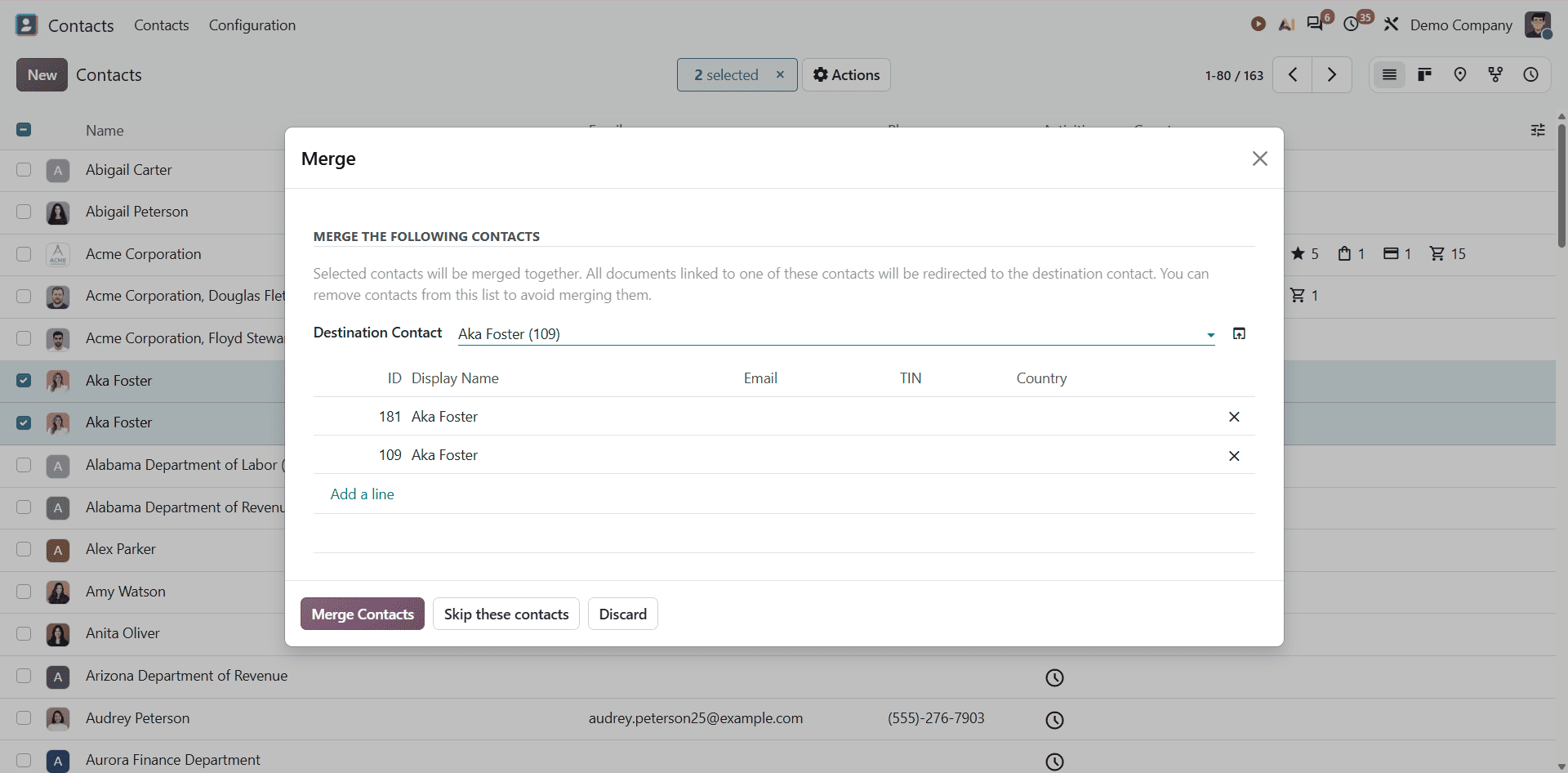Open the play/record icon in top bar
This screenshot has width=1568, height=773.
(x=1258, y=25)
